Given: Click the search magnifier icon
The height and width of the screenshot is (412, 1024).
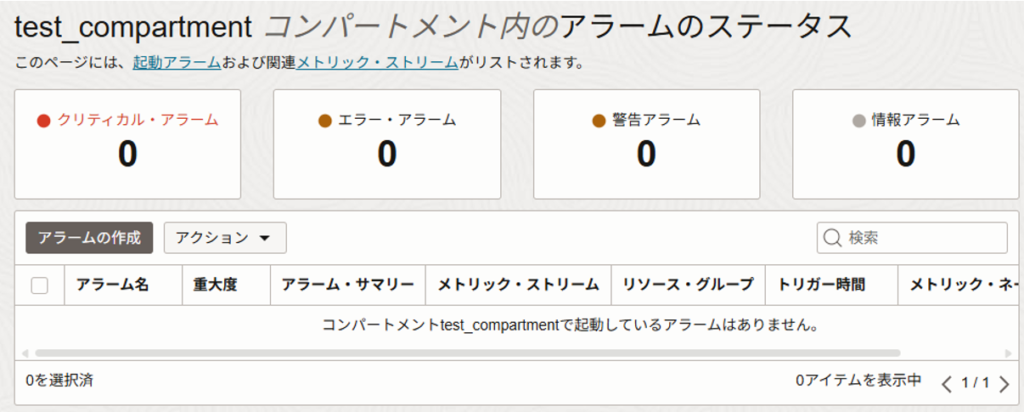Looking at the screenshot, I should 833,238.
